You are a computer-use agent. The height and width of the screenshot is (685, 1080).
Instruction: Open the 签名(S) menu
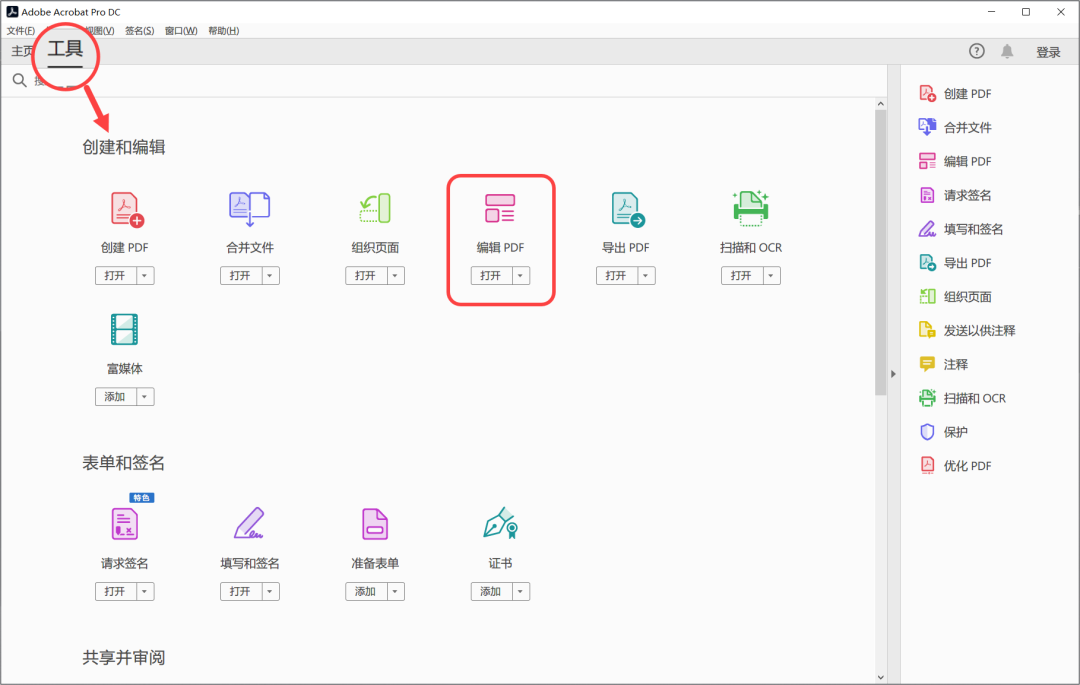pyautogui.click(x=140, y=31)
